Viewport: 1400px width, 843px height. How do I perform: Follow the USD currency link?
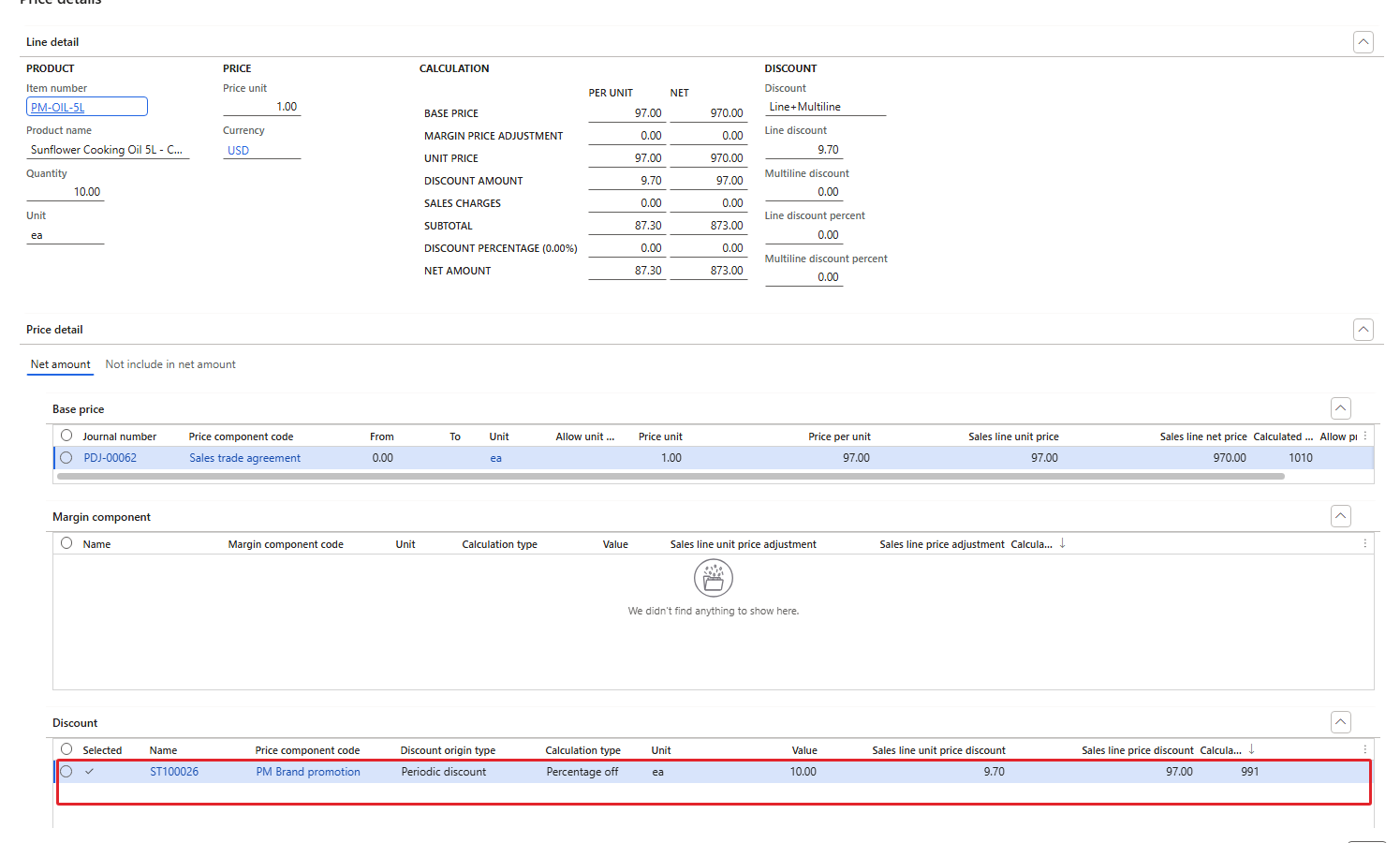point(239,151)
